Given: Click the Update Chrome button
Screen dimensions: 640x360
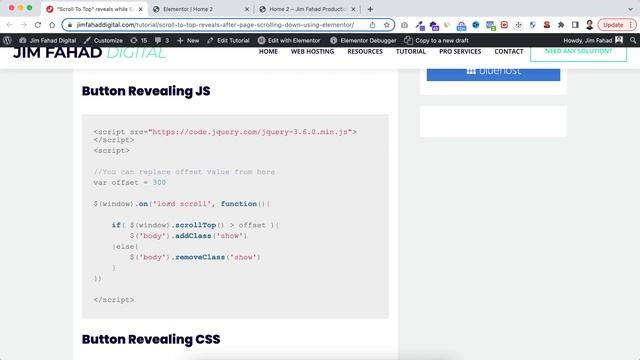Looking at the screenshot, I should tap(617, 25).
